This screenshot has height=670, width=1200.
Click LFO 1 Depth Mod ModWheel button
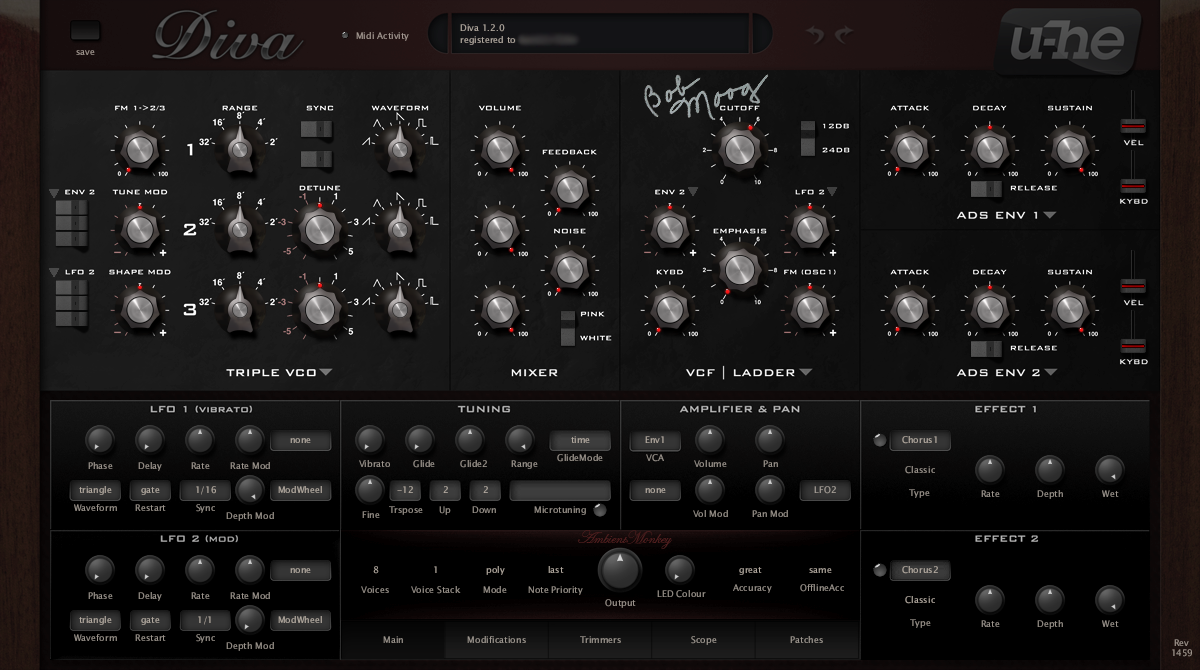pyautogui.click(x=300, y=490)
